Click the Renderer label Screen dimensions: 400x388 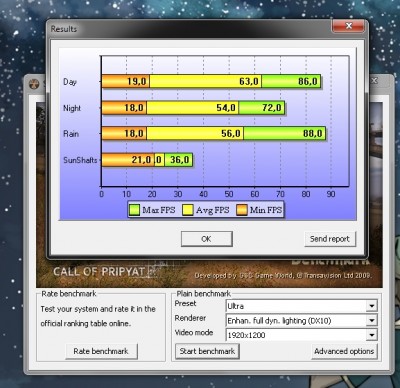pos(190,318)
